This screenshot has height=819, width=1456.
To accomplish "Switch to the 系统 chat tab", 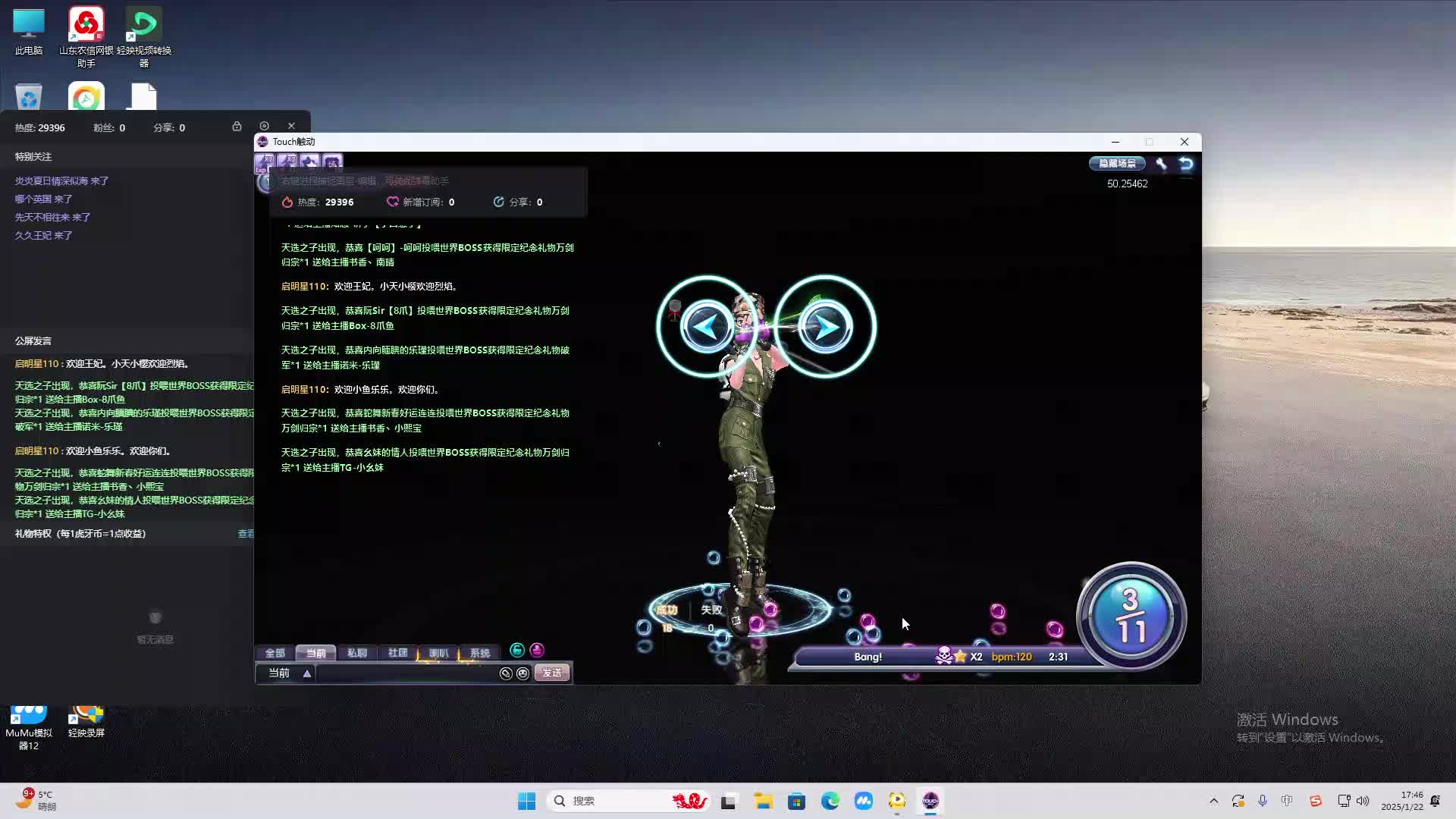I will (479, 653).
